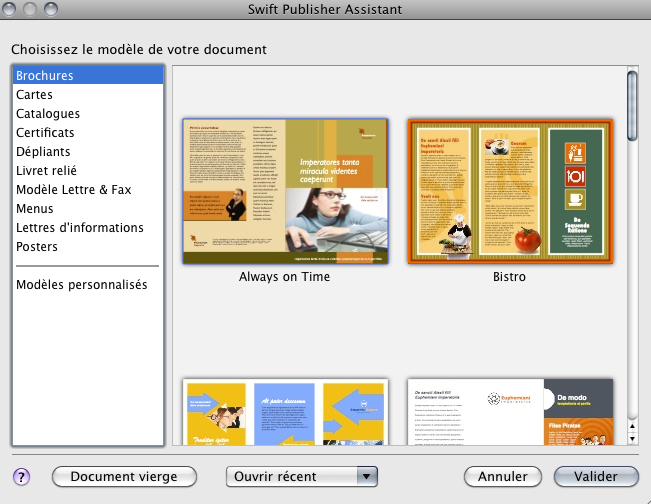
Task: Select the Bistro brochure template thumbnail
Action: [509, 191]
